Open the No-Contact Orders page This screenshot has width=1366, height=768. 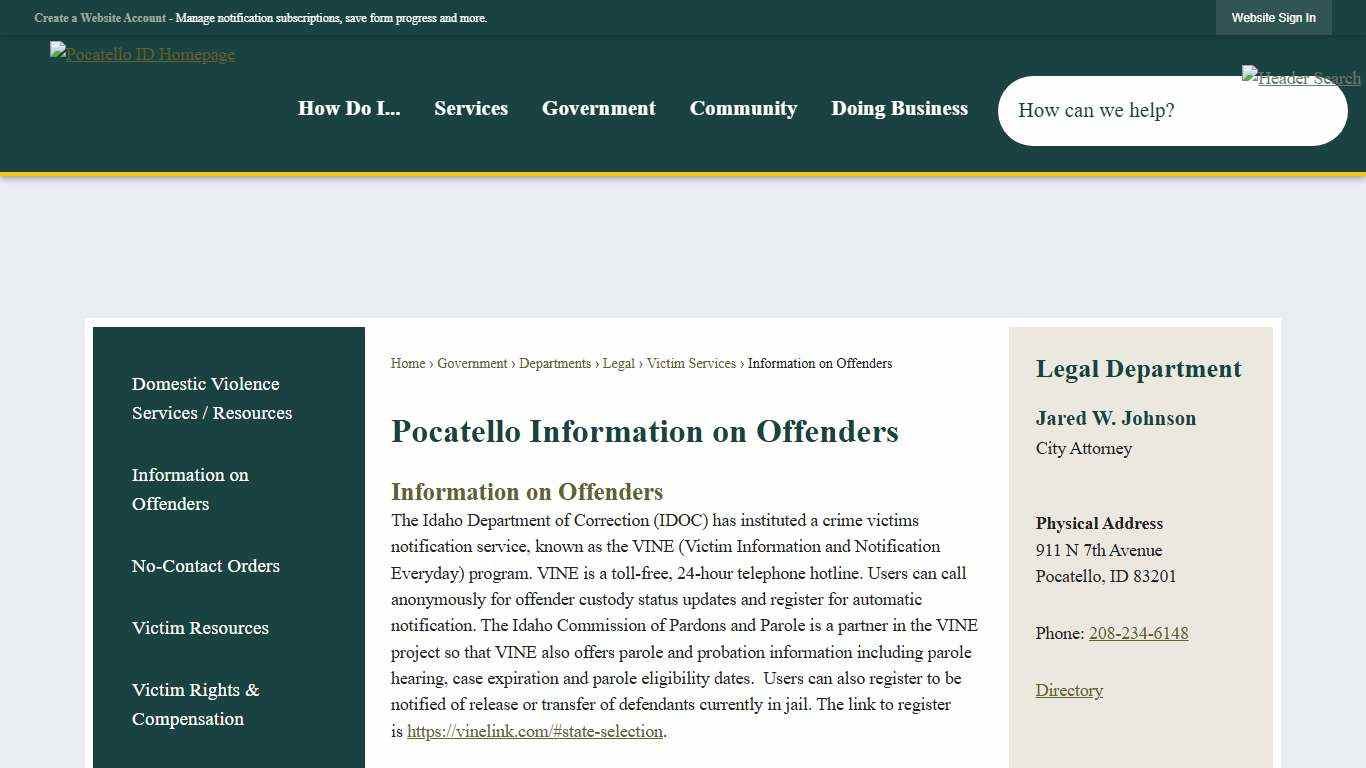click(x=205, y=566)
